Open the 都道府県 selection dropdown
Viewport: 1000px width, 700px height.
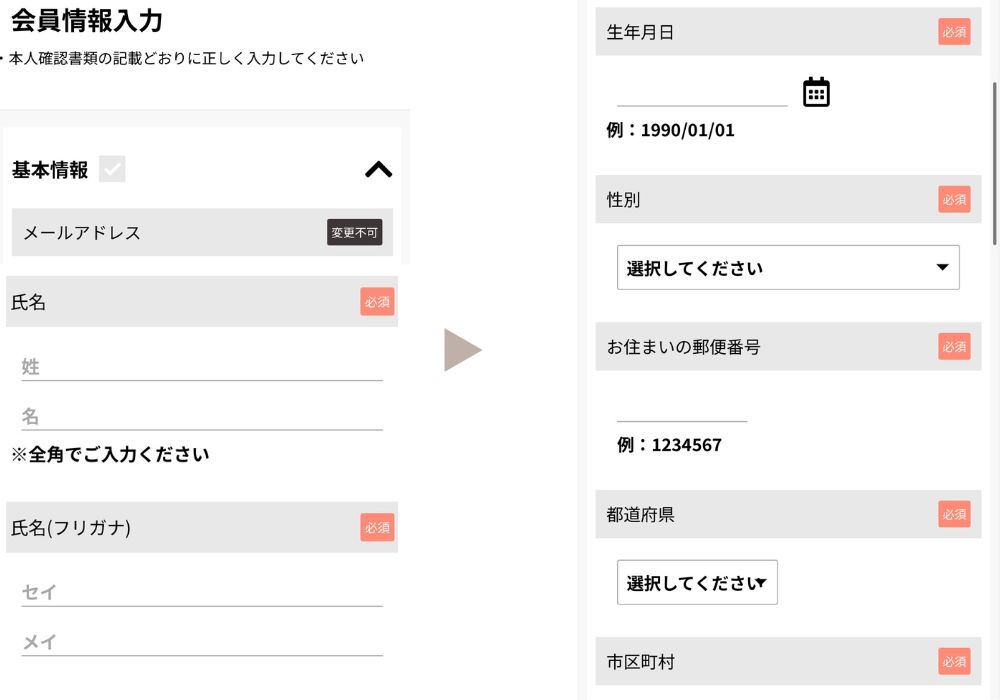click(x=697, y=582)
